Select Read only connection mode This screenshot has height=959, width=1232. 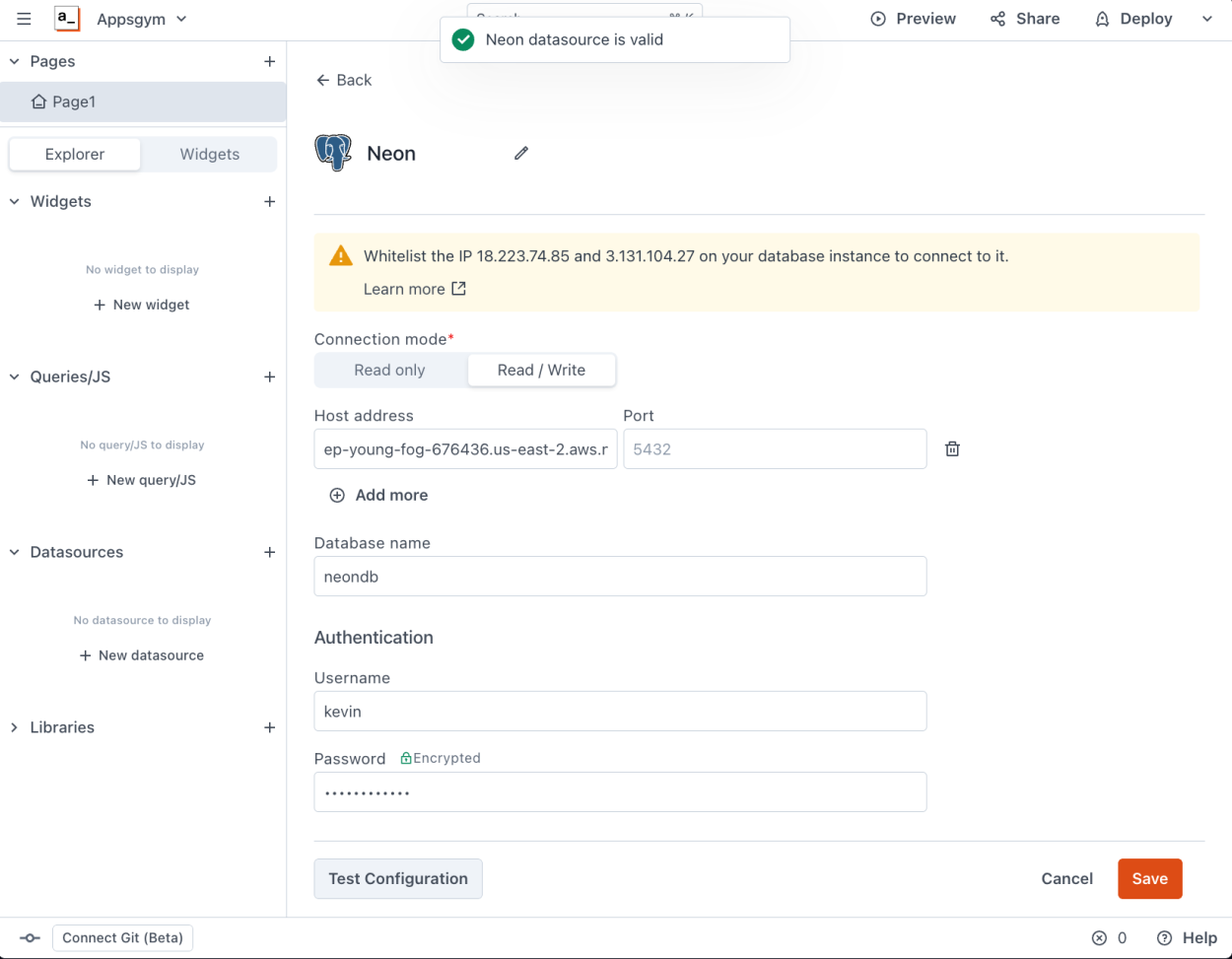tap(390, 370)
